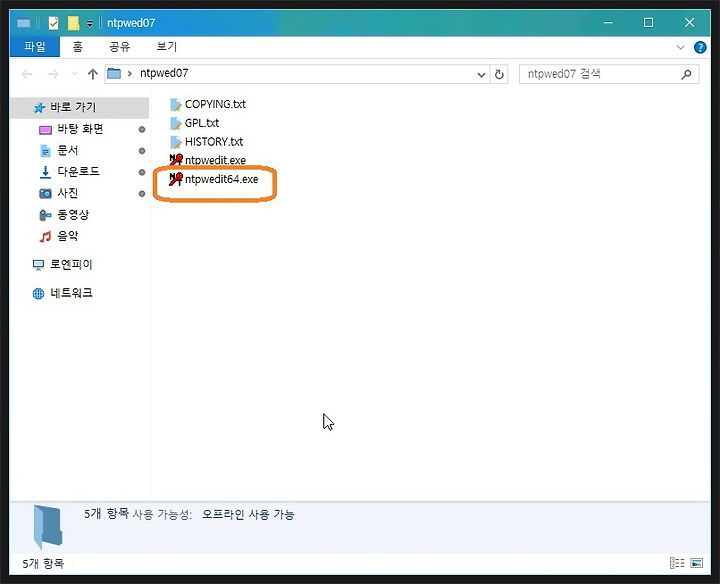Open 다운로드 in the sidebar
The image size is (720, 584).
click(x=78, y=172)
